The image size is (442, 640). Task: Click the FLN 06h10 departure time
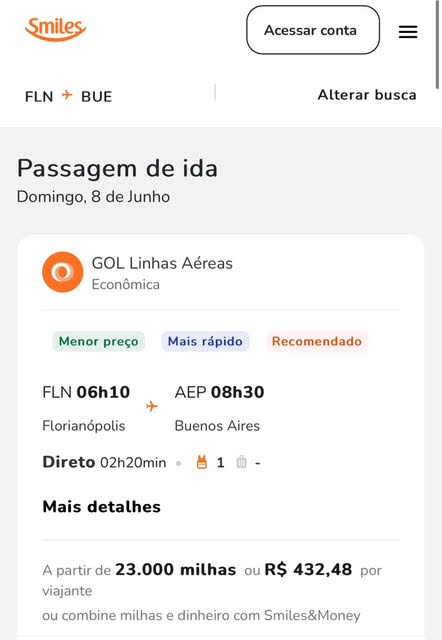click(86, 392)
